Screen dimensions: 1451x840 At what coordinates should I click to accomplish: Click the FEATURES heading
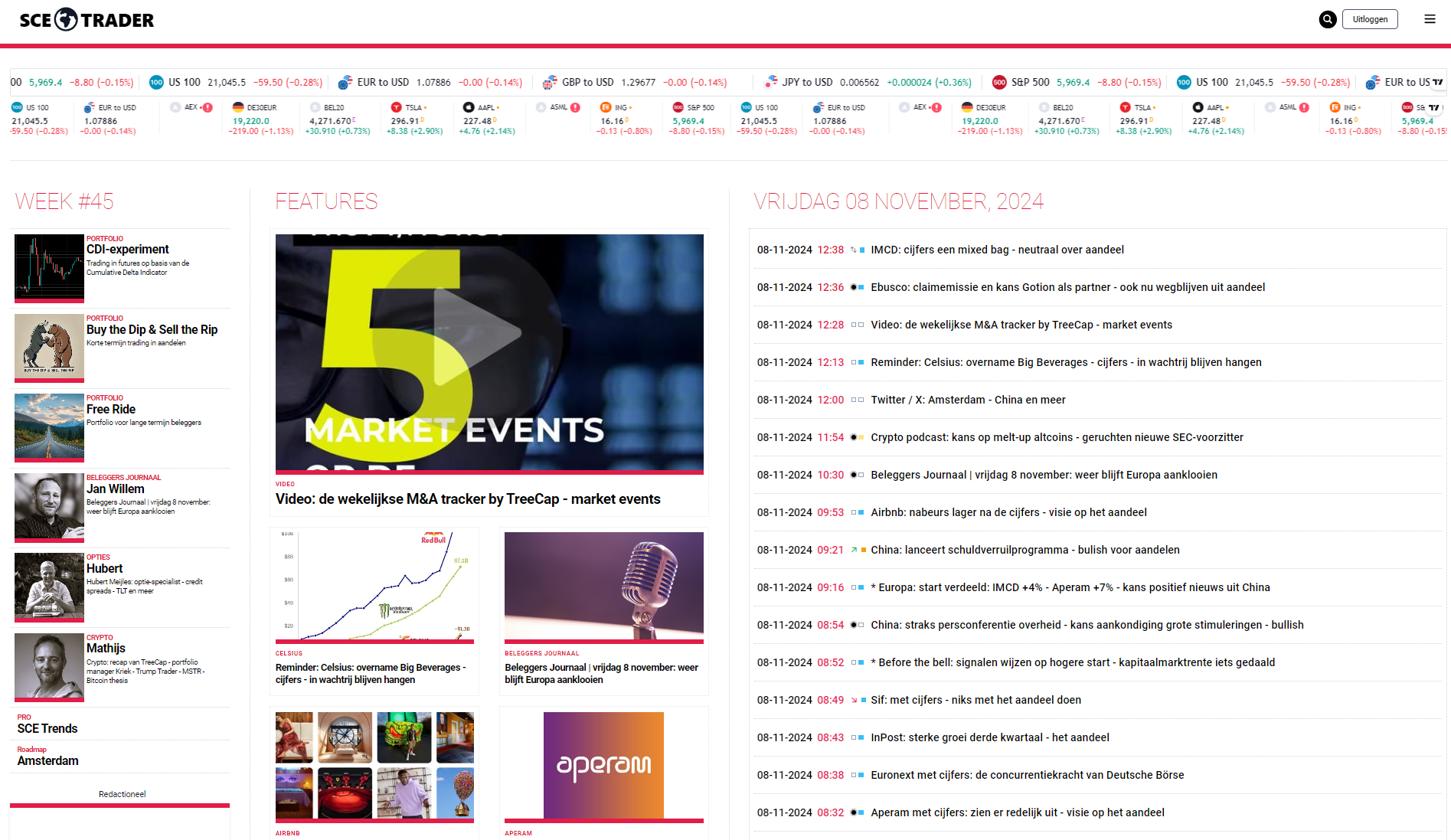tap(326, 201)
